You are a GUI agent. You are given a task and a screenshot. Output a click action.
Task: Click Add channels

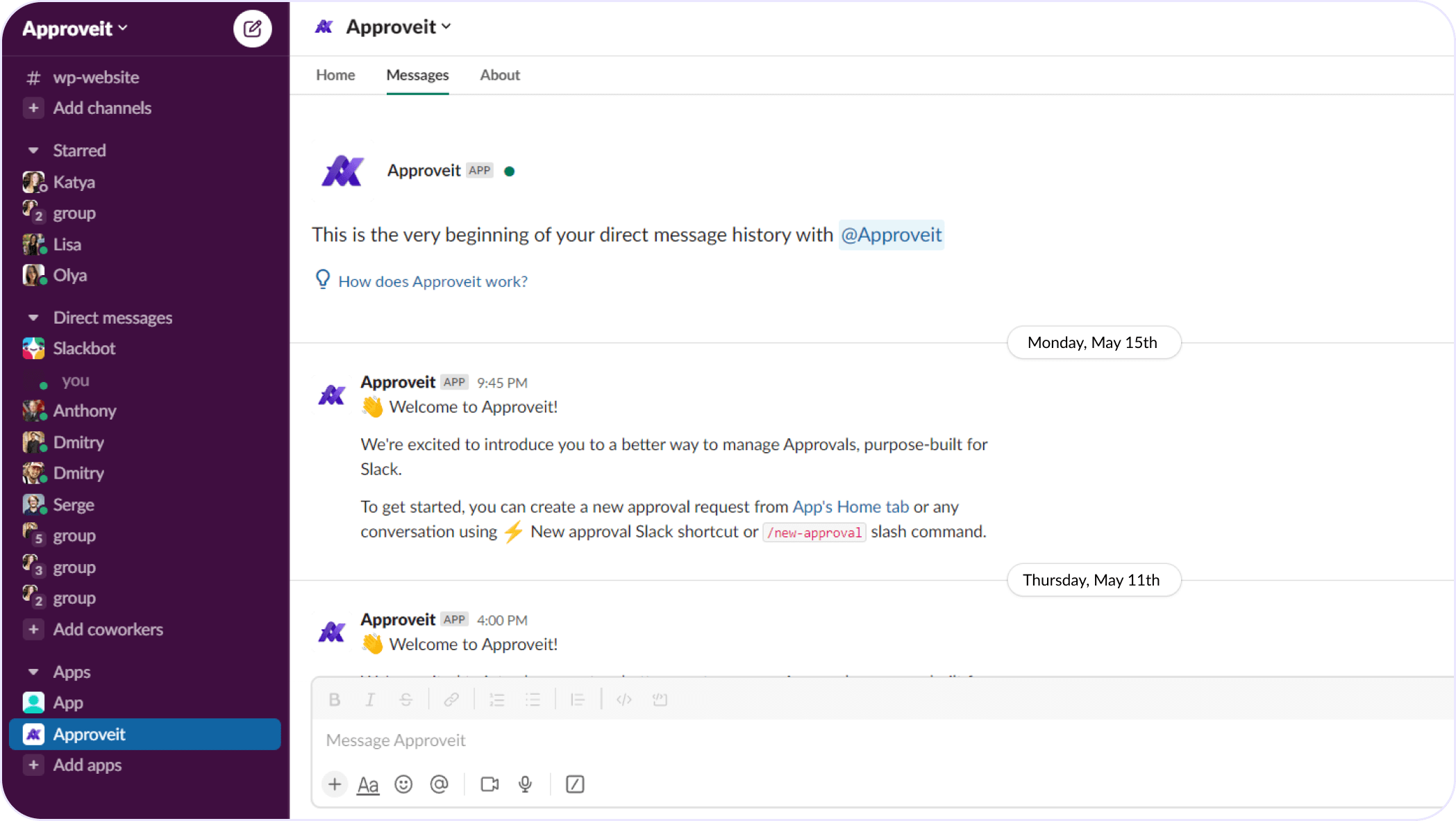[102, 108]
